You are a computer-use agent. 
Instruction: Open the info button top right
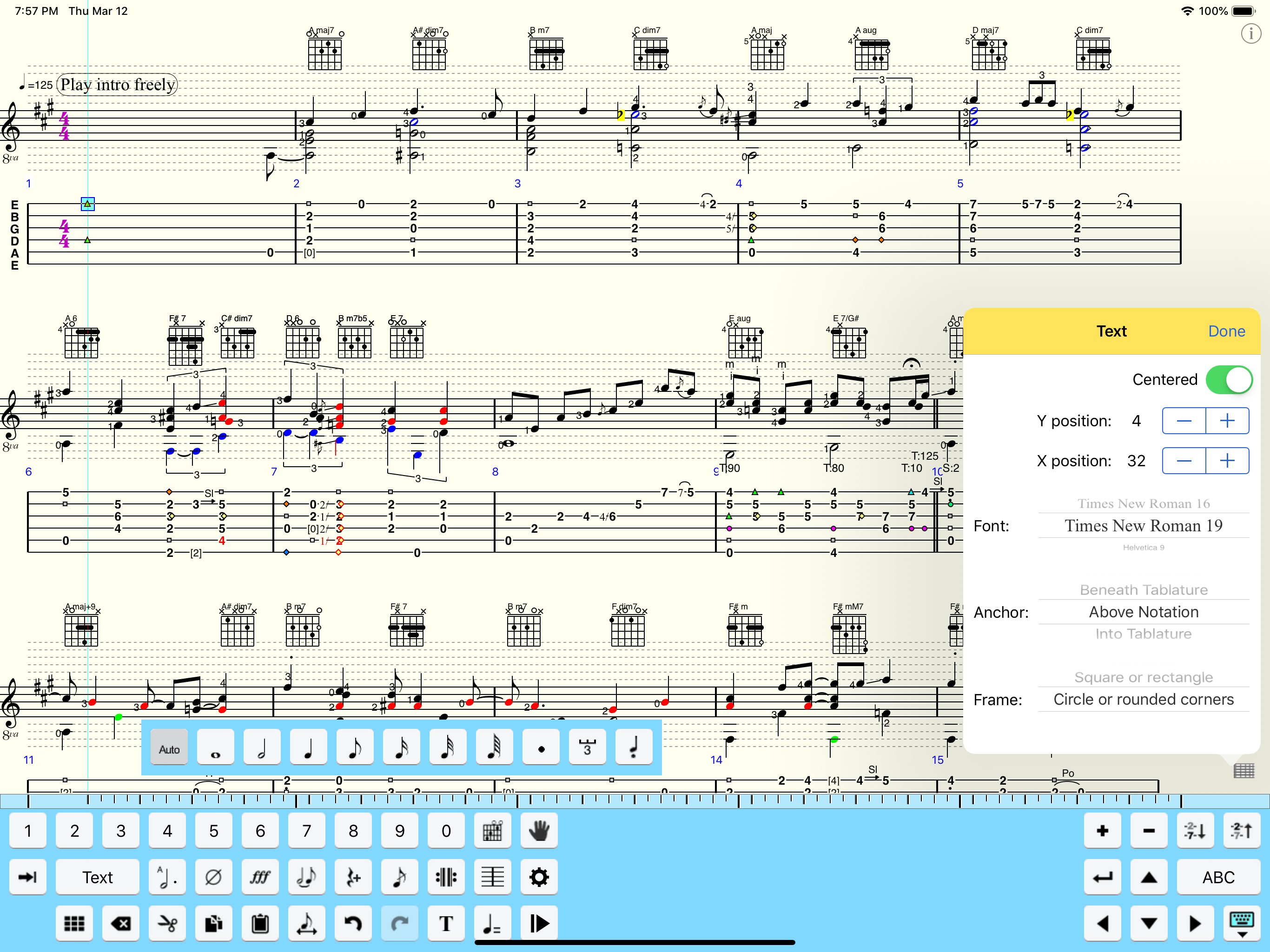point(1250,33)
